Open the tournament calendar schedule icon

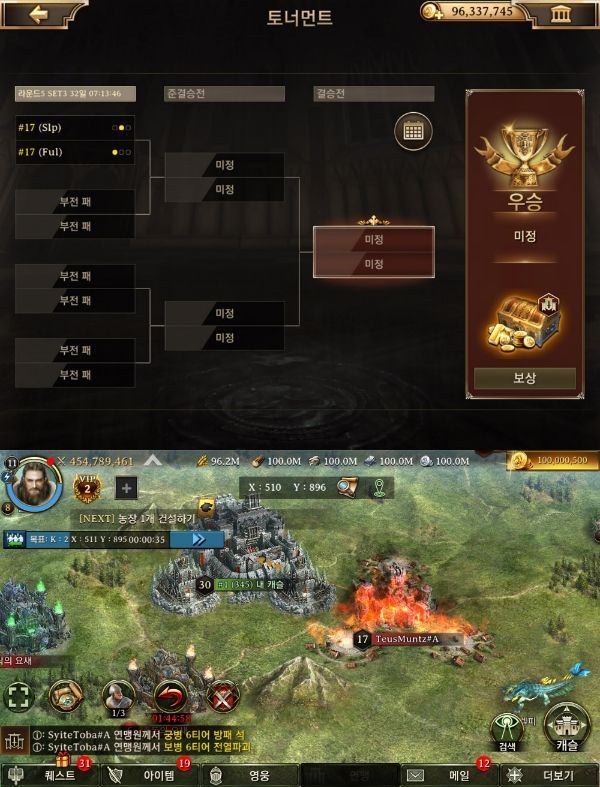tap(413, 132)
